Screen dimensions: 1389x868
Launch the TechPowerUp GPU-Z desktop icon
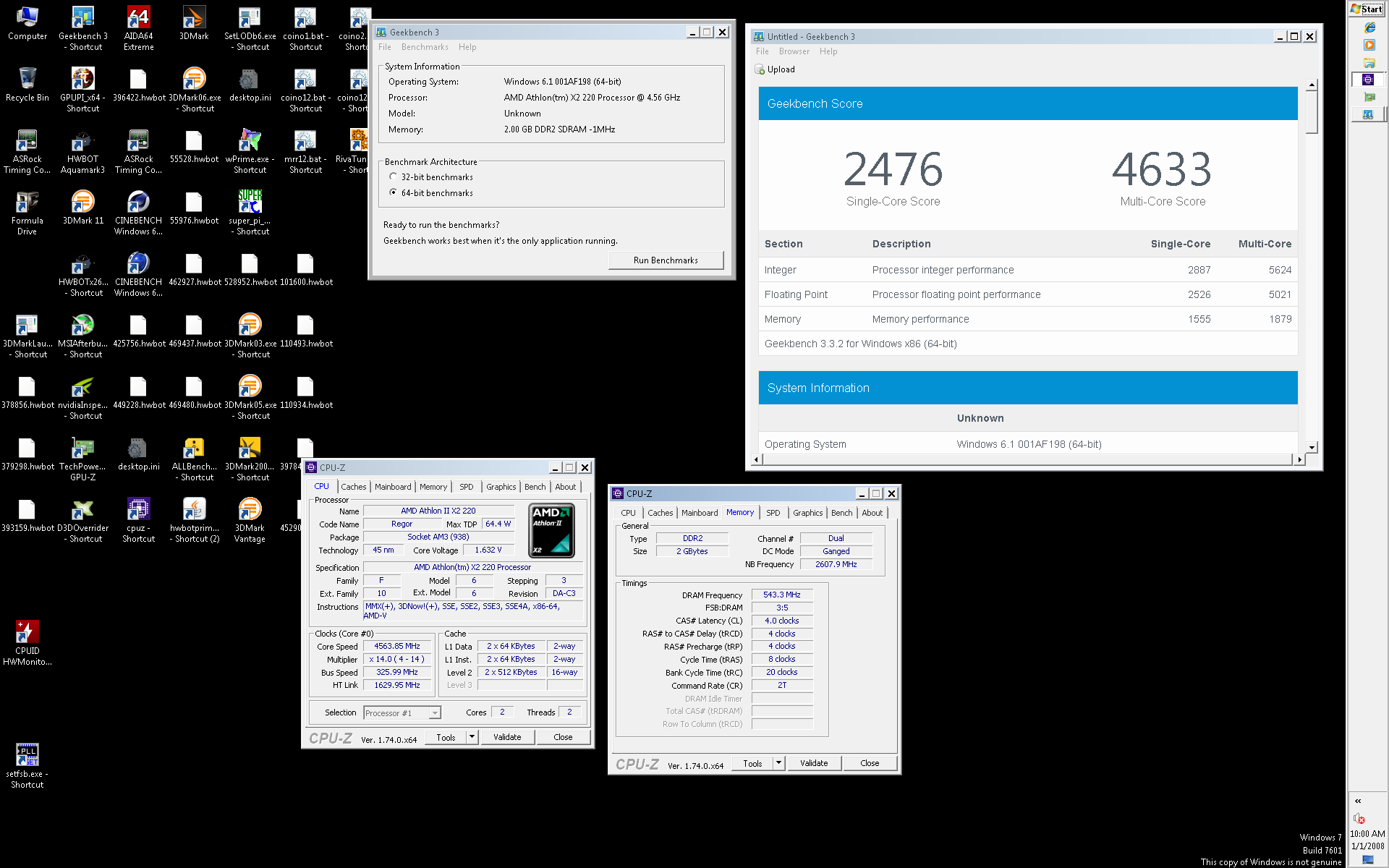click(83, 459)
